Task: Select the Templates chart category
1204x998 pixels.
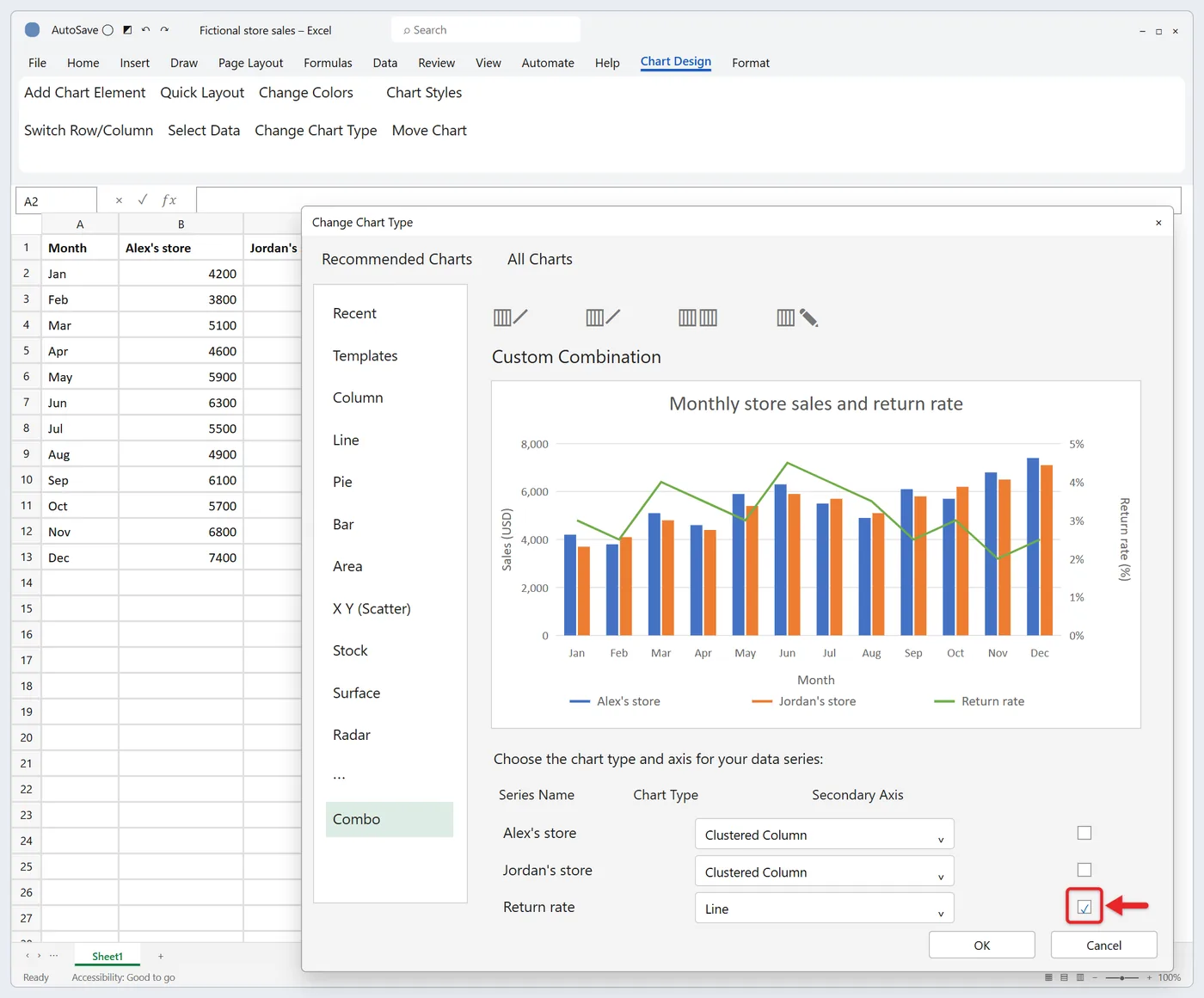Action: (365, 355)
